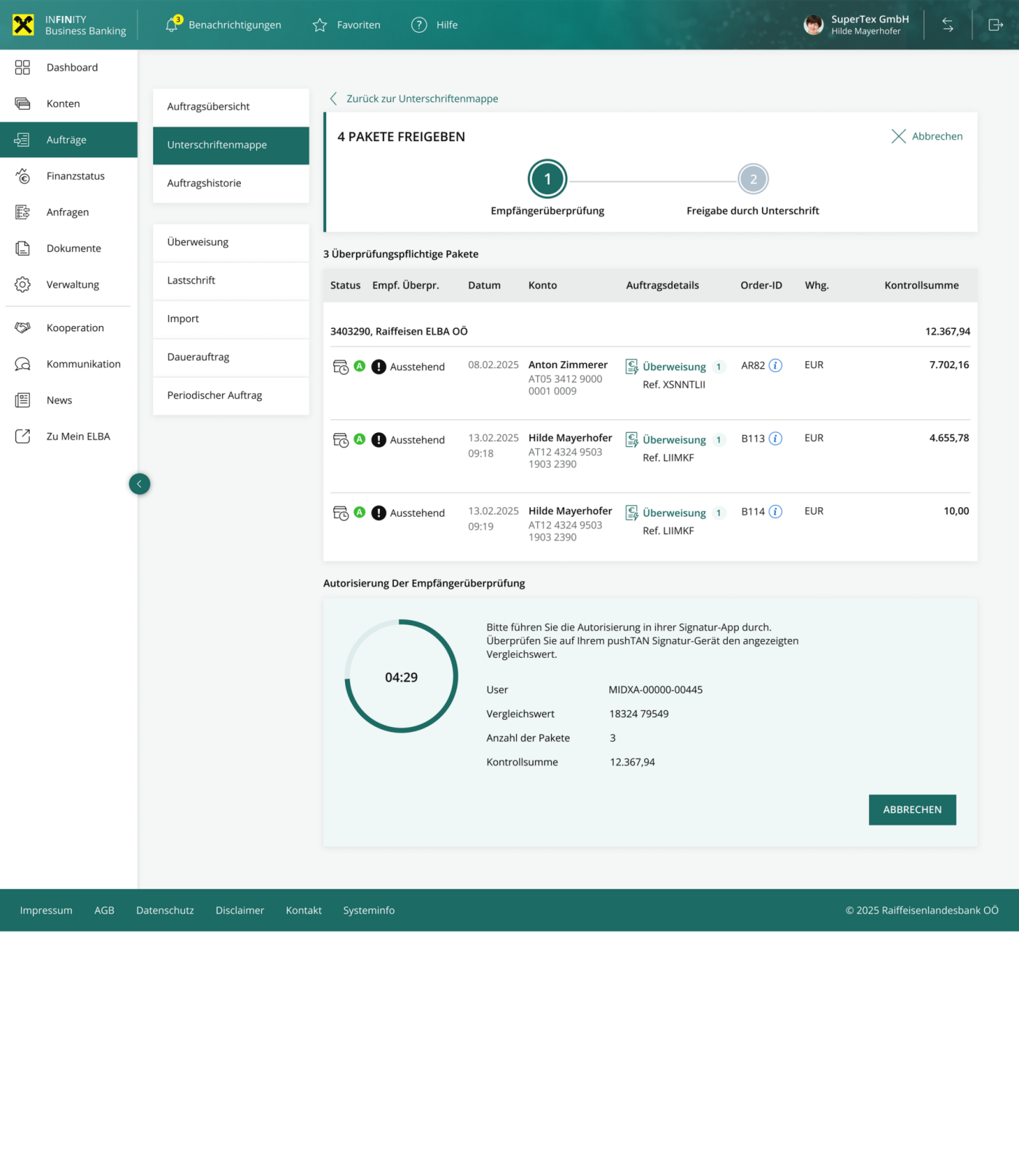This screenshot has height=1176, width=1019.
Task: Click Abbrechen with X at top right
Action: click(x=927, y=136)
